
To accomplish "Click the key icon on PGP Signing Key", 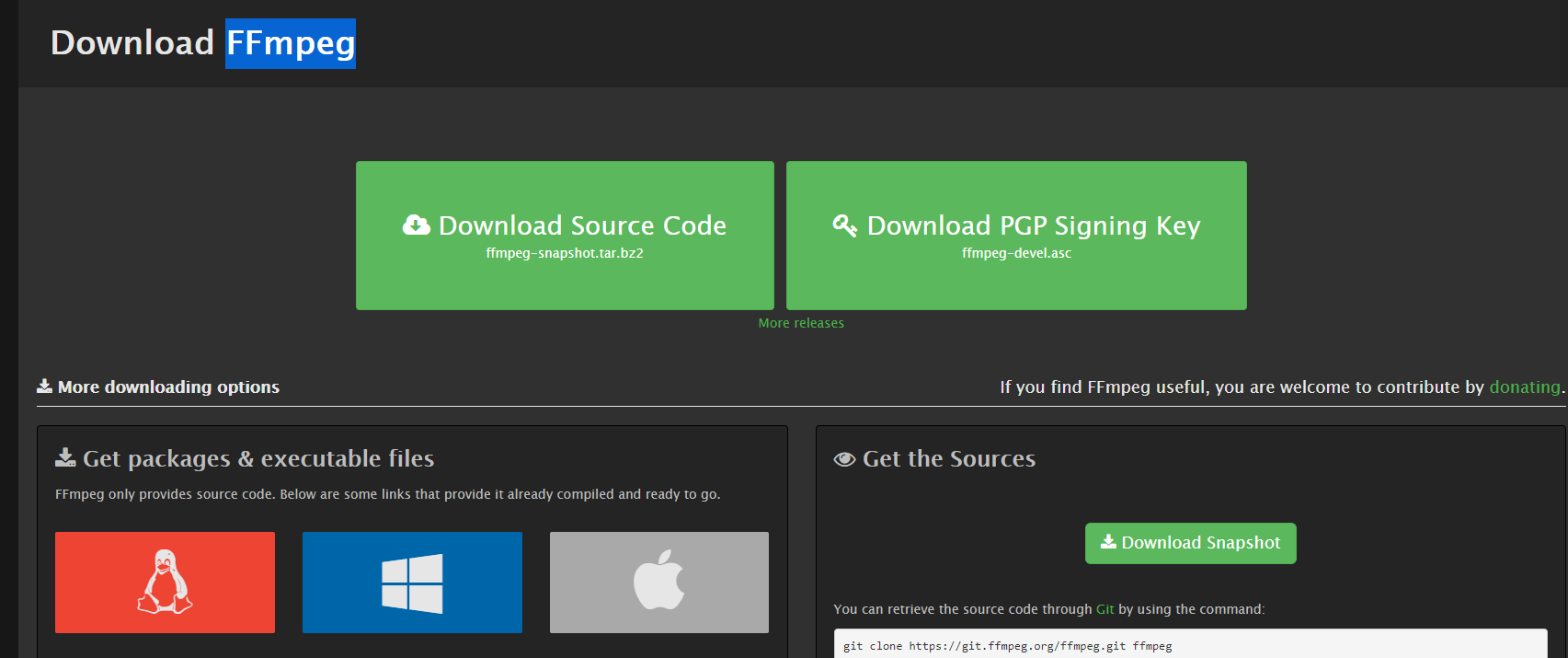I will tap(845, 225).
